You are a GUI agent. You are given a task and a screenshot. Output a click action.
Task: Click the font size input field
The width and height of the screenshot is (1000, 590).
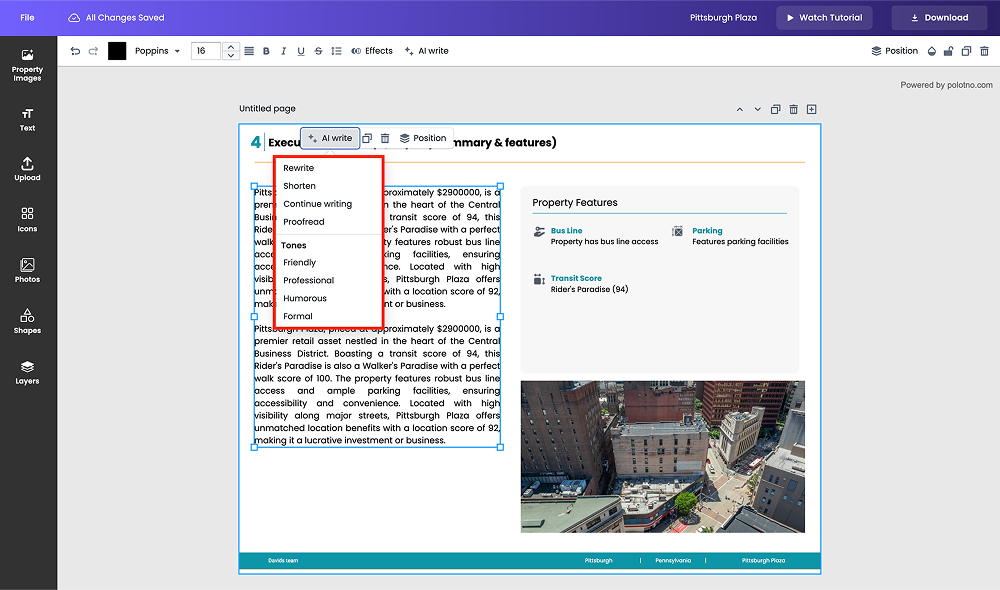point(205,51)
